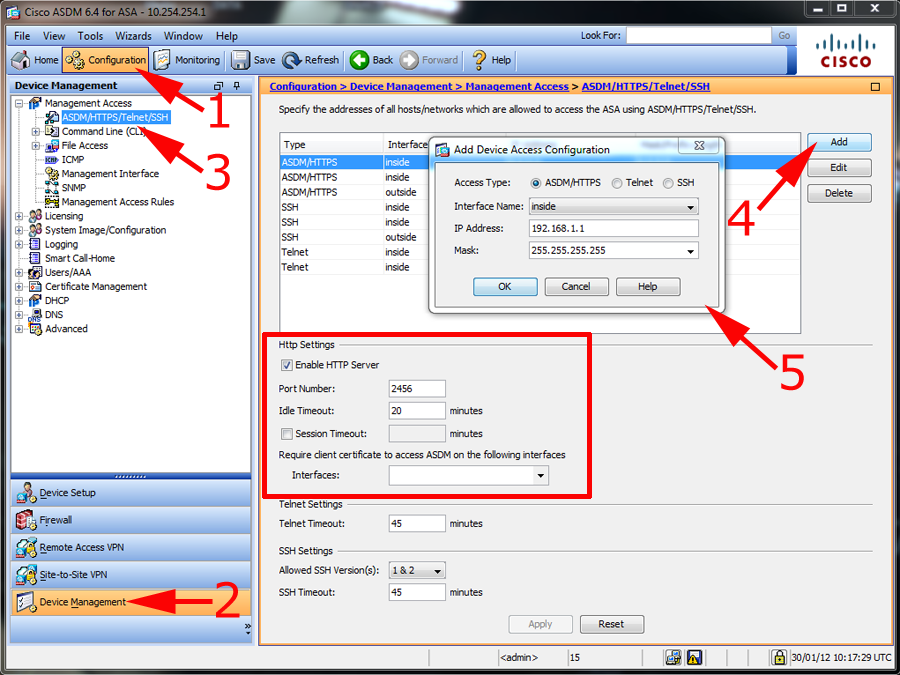Expand the Command Line (CLI) node
900x675 pixels.
click(x=36, y=131)
